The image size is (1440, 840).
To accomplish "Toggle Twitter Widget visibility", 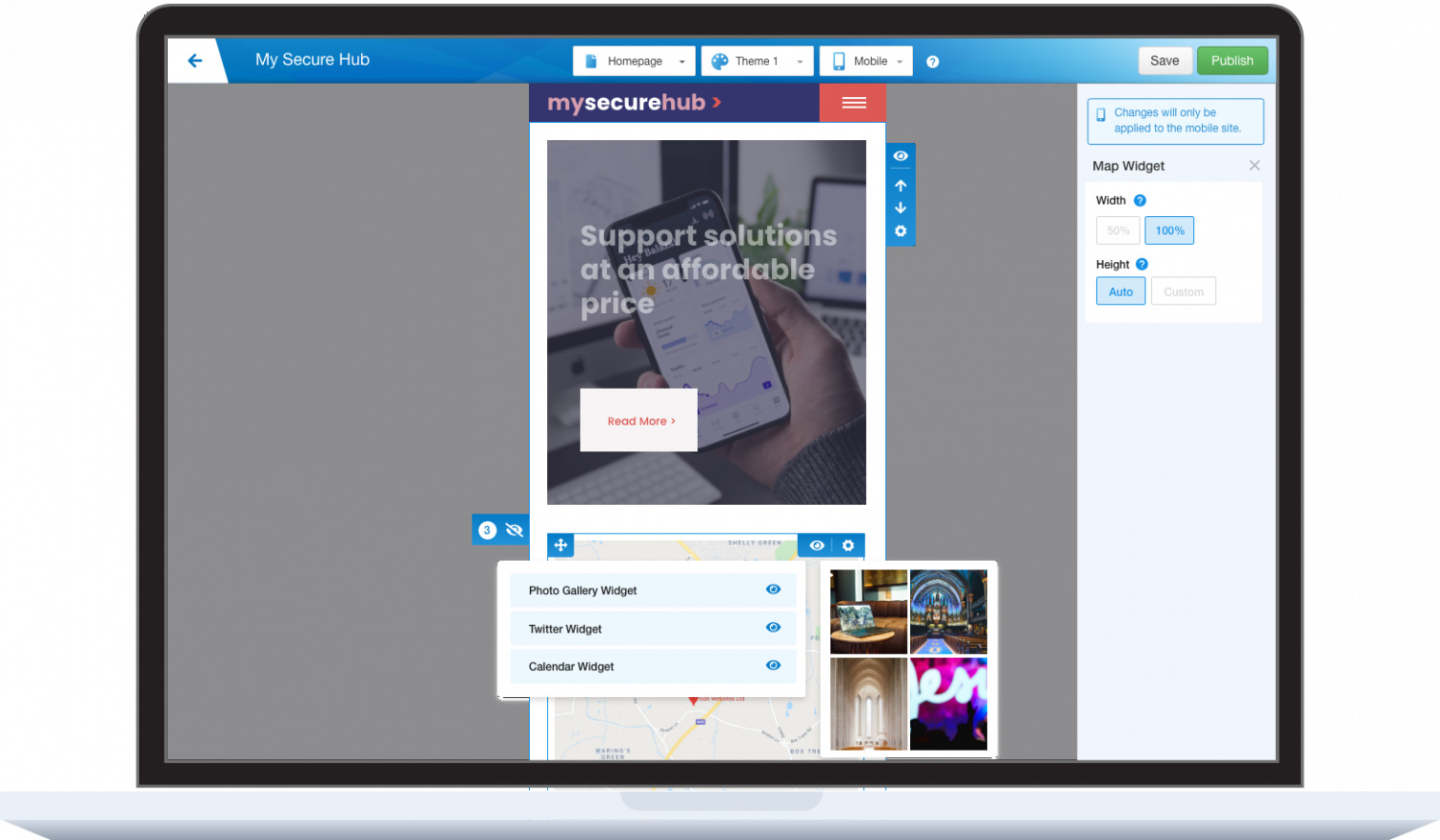I will pyautogui.click(x=774, y=627).
